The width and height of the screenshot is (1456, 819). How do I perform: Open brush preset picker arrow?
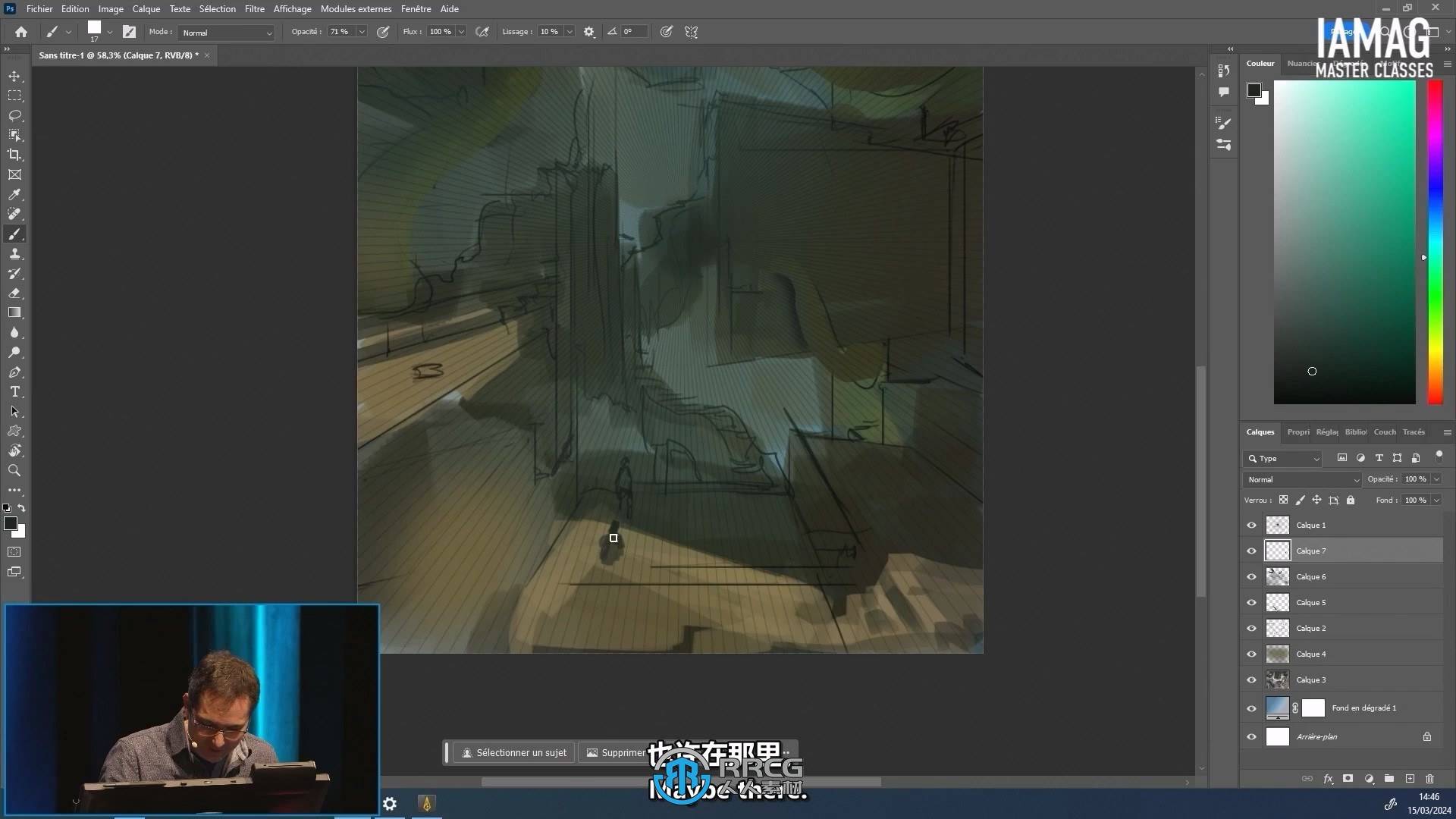(110, 33)
